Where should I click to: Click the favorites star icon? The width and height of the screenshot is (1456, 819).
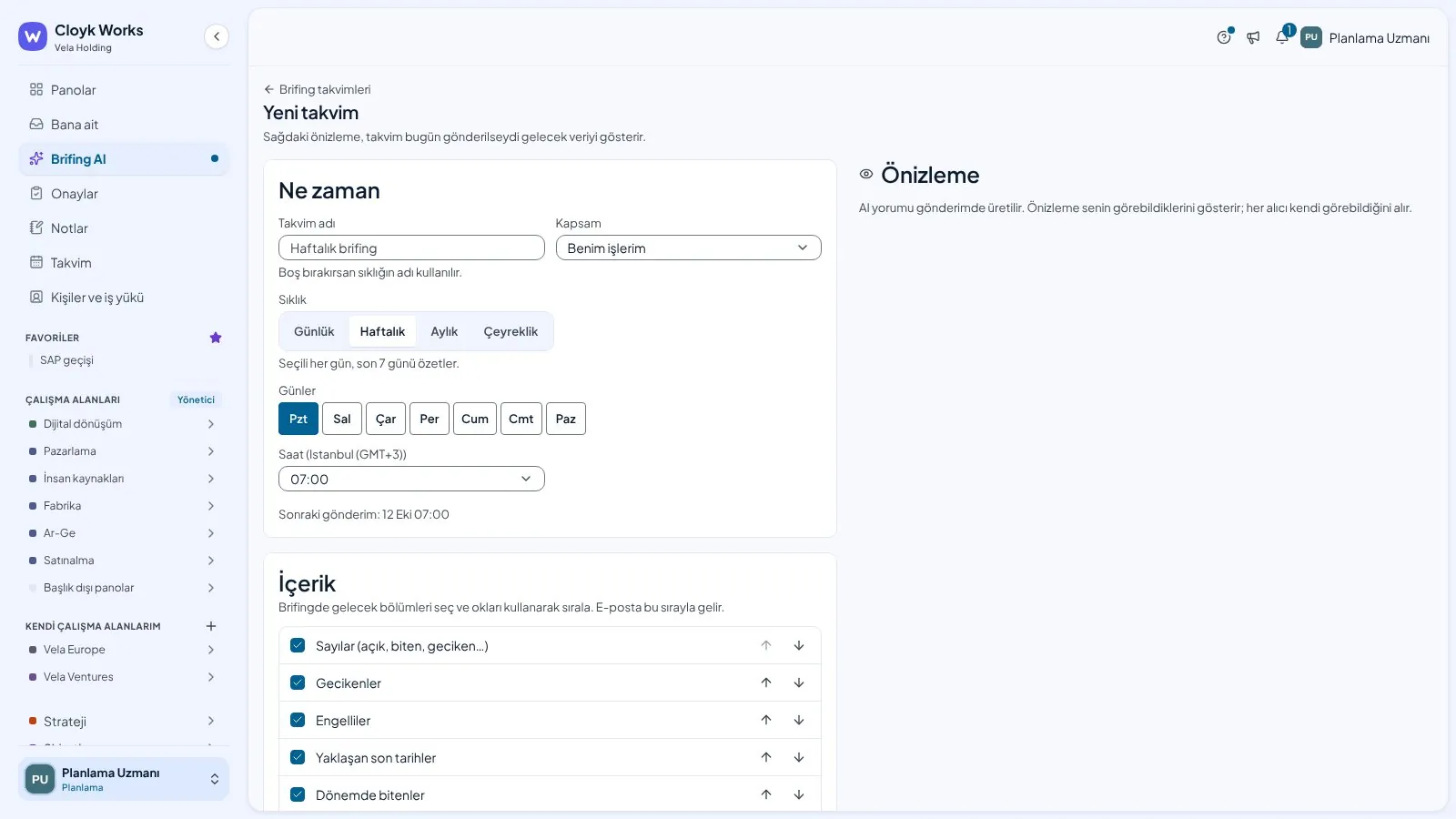(x=216, y=338)
